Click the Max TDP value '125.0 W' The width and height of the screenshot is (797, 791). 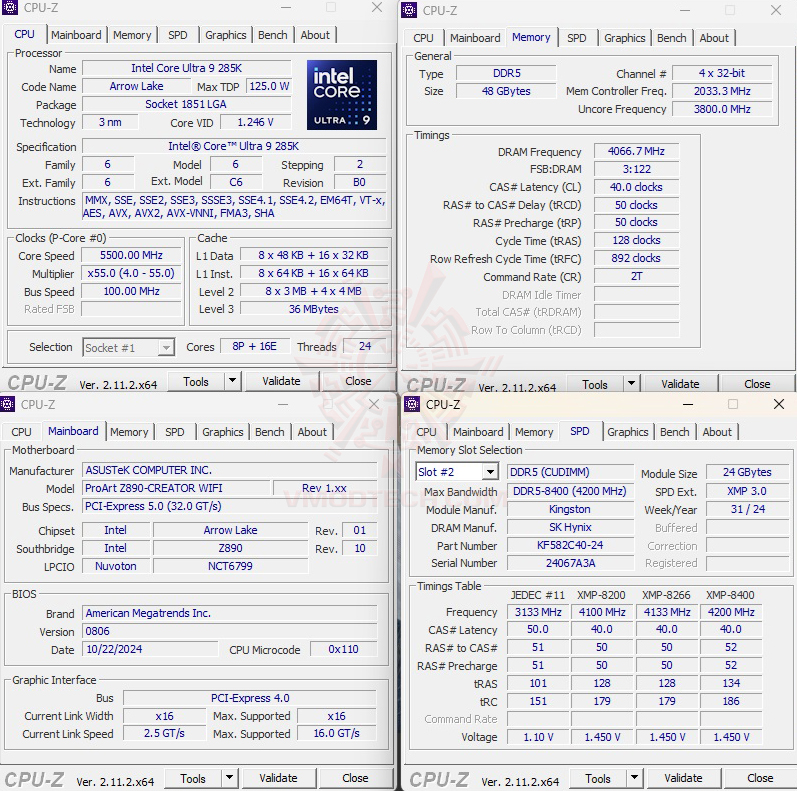(269, 86)
